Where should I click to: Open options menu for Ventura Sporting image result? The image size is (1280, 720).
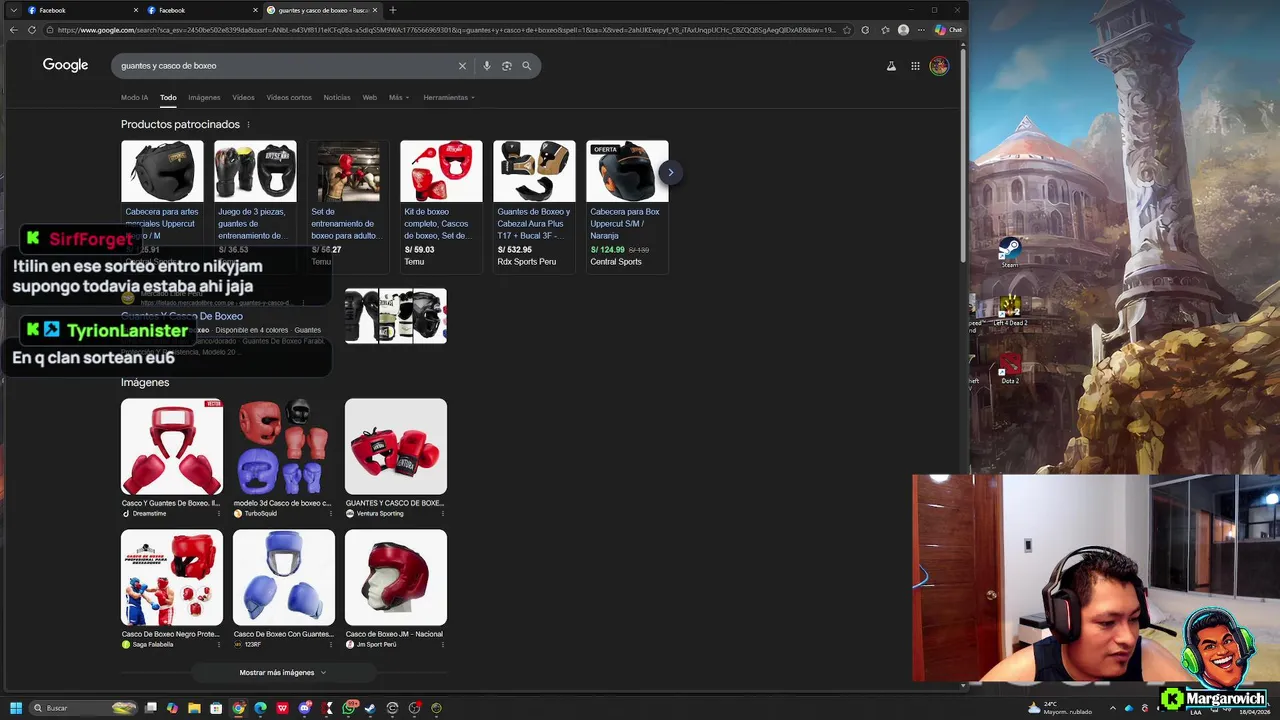click(443, 514)
